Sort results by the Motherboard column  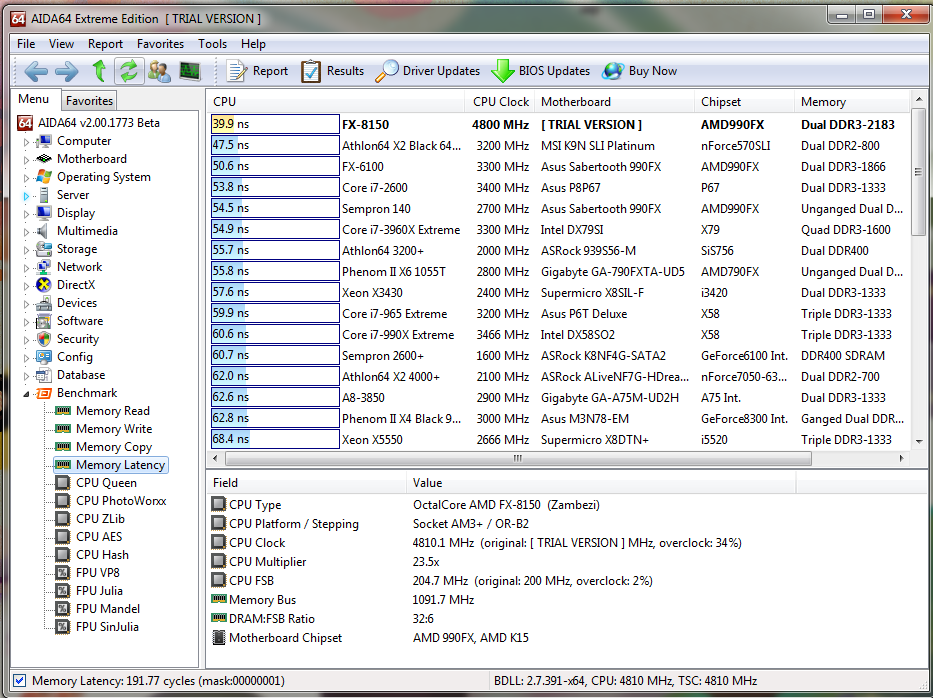[615, 102]
